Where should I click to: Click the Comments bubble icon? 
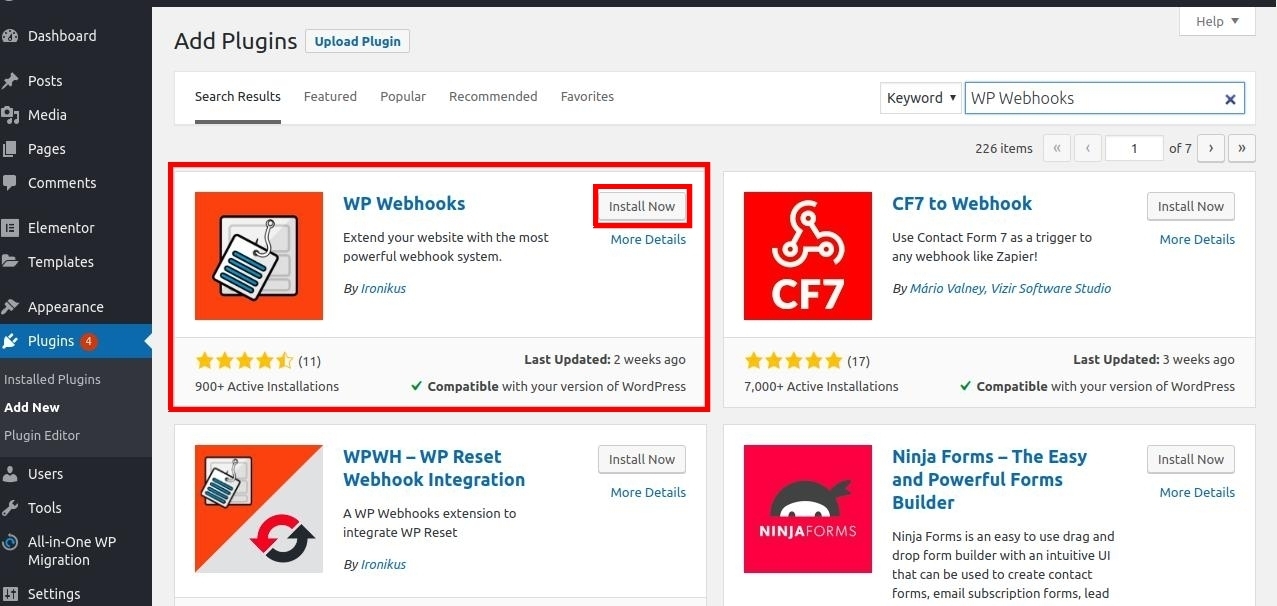(x=10, y=183)
